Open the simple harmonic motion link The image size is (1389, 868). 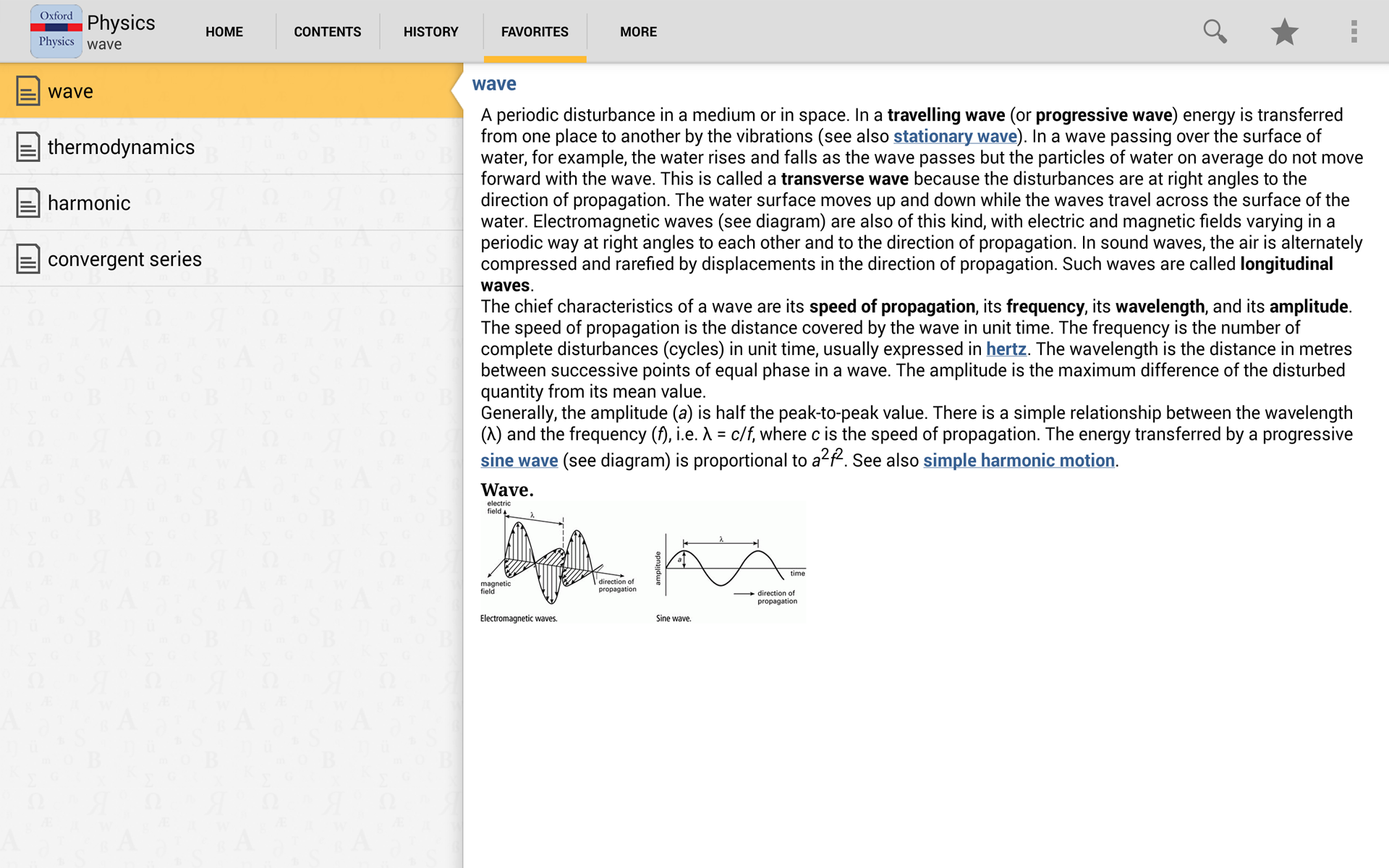pos(1018,460)
